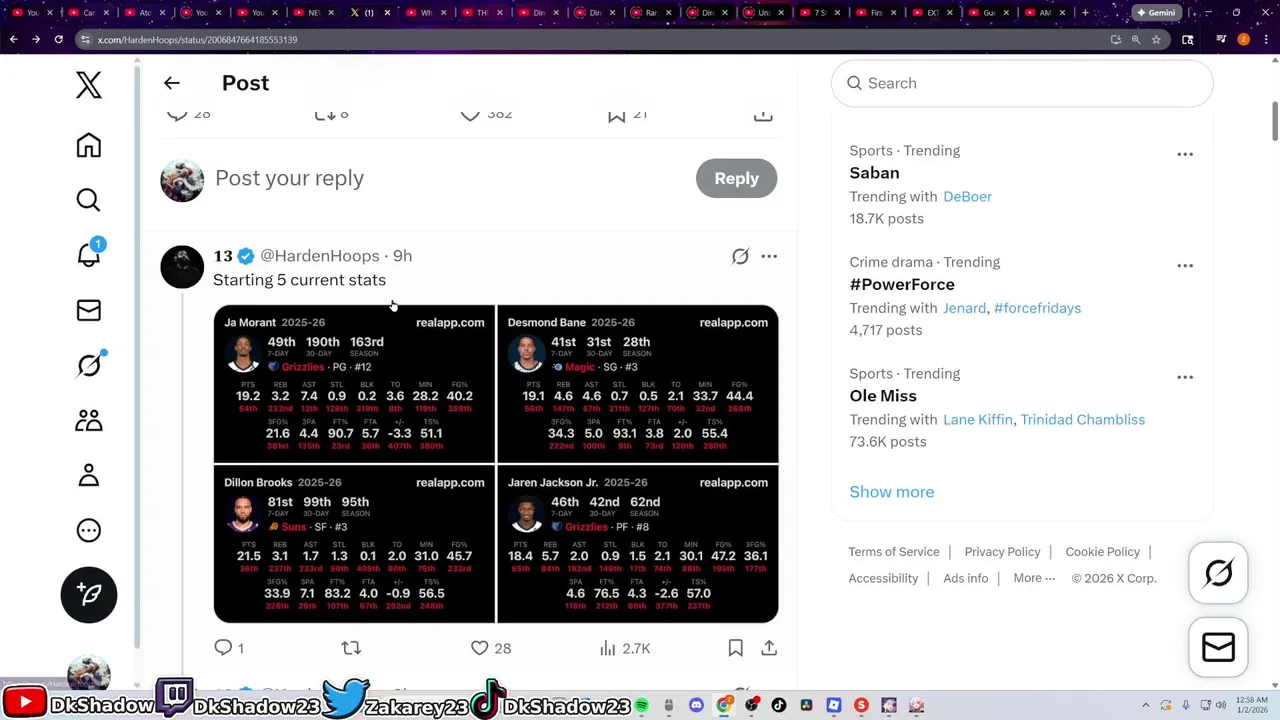The width and height of the screenshot is (1280, 720).
Task: Click the browser reload button
Action: [58, 39]
